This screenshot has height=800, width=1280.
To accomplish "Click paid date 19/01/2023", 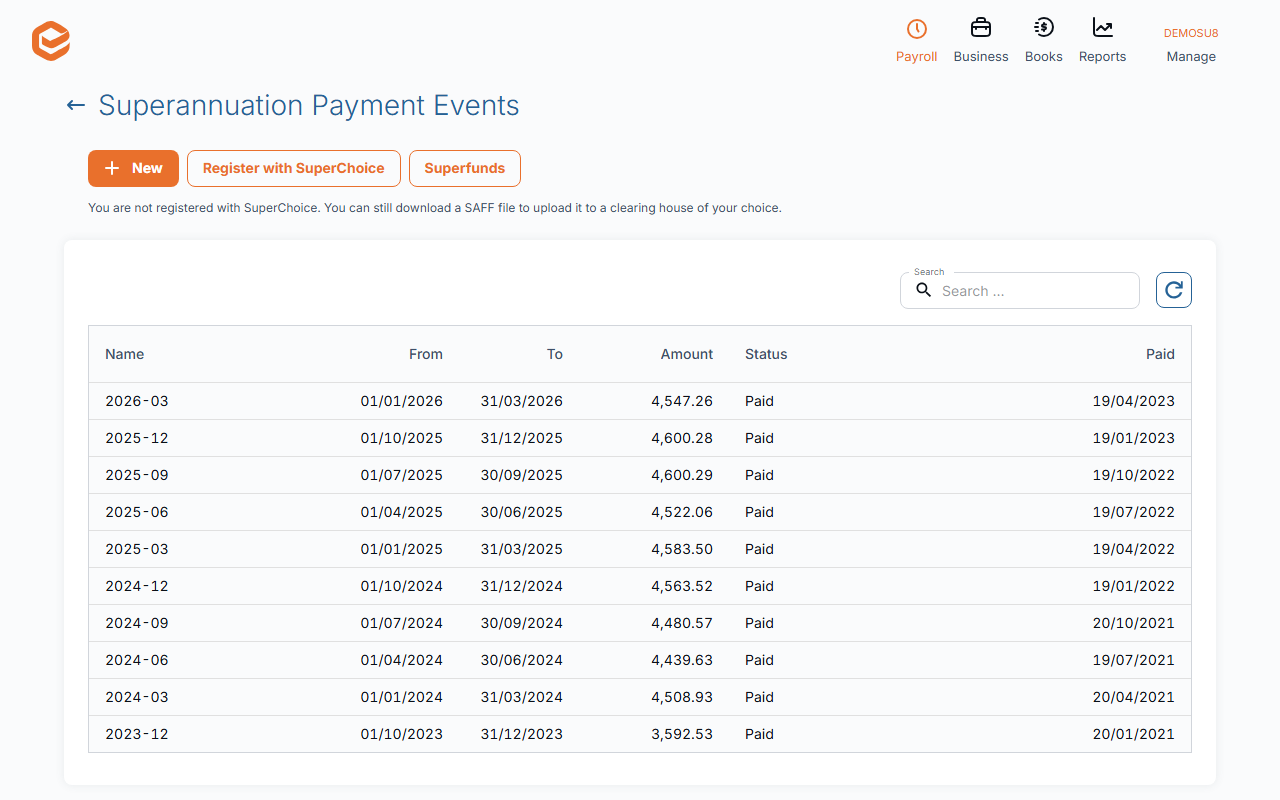I will (1134, 438).
